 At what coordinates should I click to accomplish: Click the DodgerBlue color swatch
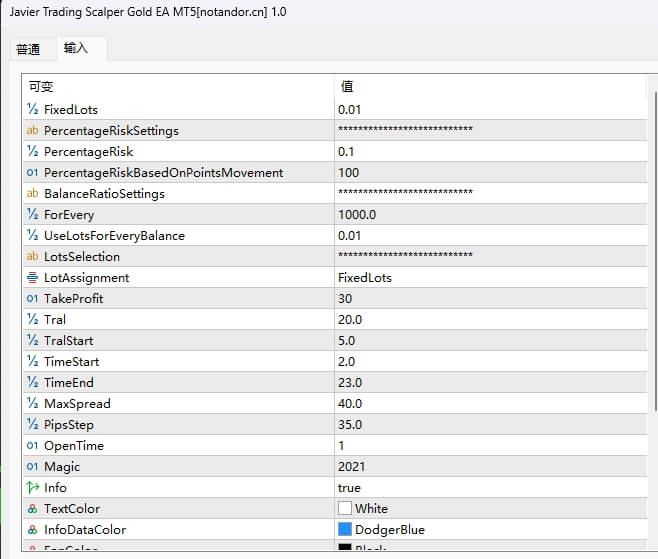[345, 529]
